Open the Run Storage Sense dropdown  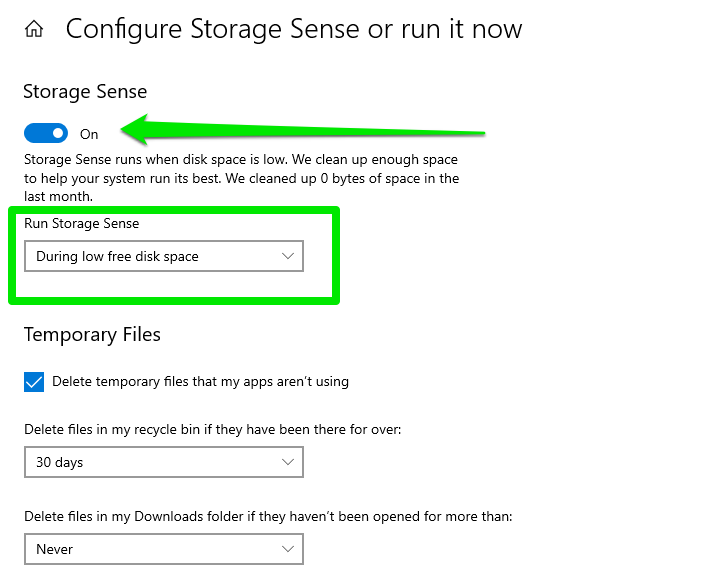pyautogui.click(x=164, y=256)
